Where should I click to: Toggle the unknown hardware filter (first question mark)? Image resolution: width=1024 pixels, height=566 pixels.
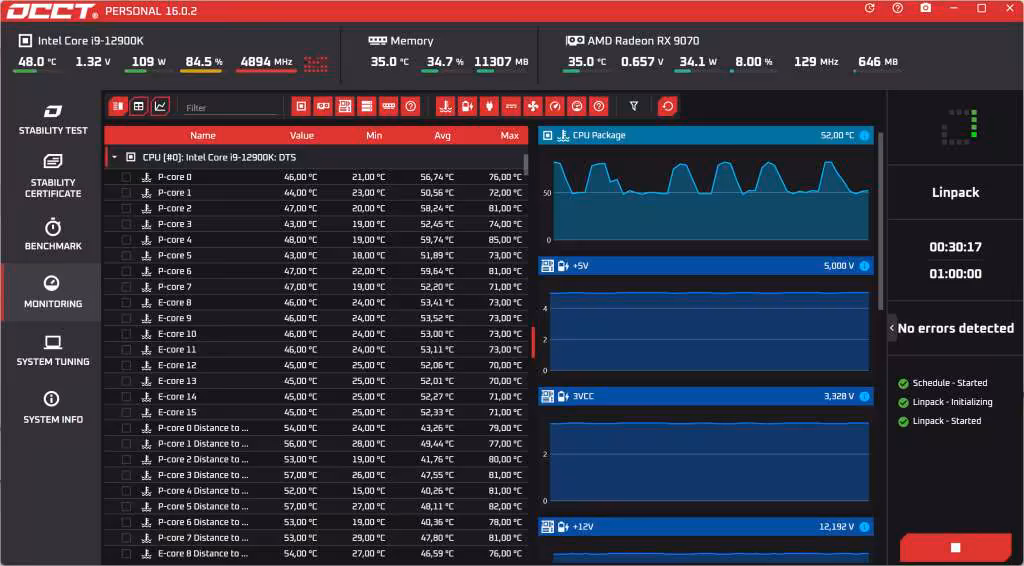tap(410, 106)
